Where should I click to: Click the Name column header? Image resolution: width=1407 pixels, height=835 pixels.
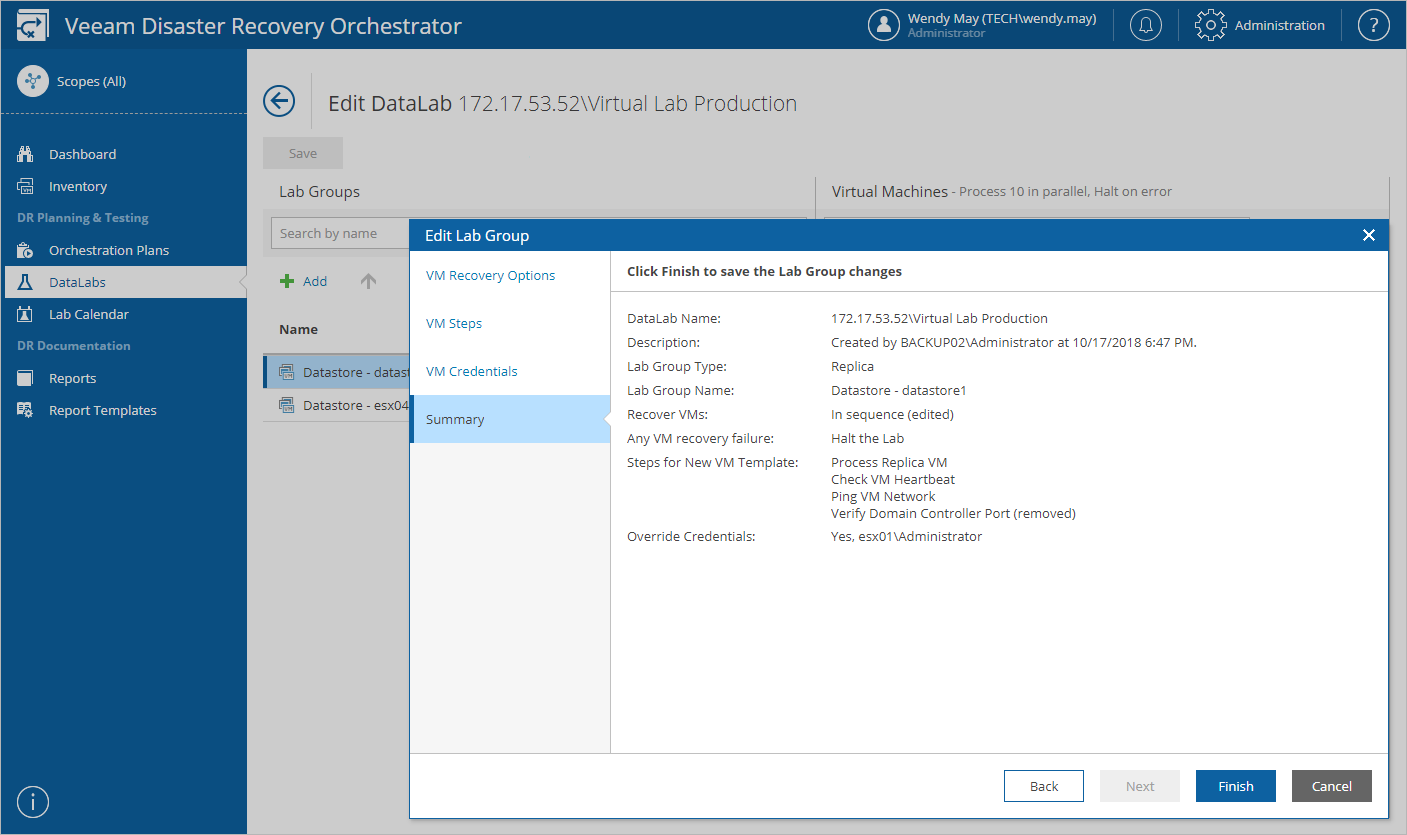point(298,329)
